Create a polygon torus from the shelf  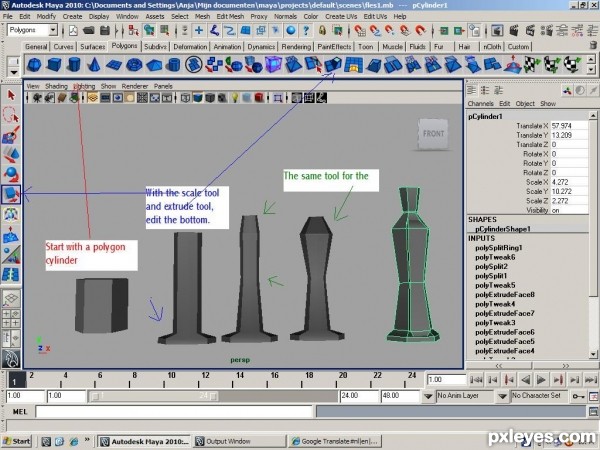[x=134, y=64]
